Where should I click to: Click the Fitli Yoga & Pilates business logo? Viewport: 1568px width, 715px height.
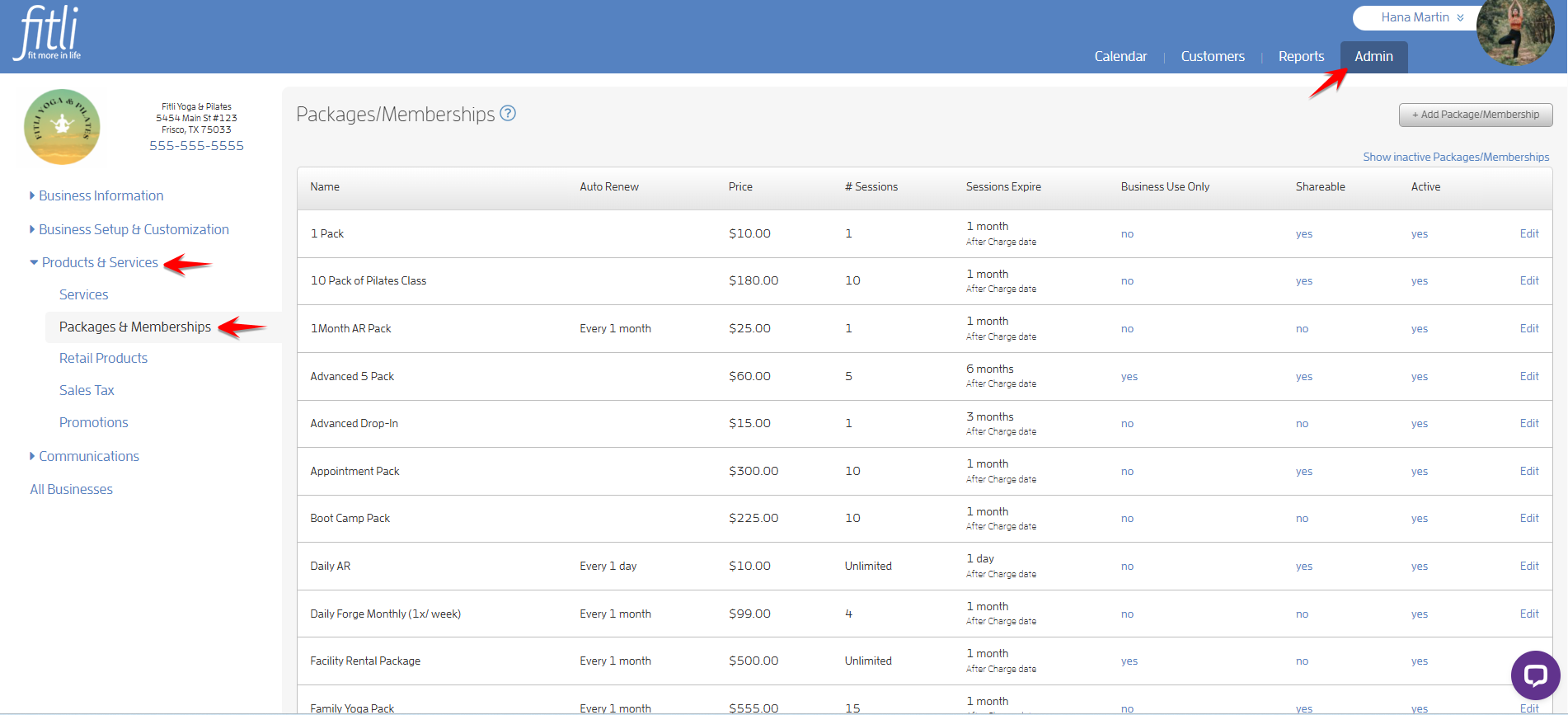(x=62, y=126)
